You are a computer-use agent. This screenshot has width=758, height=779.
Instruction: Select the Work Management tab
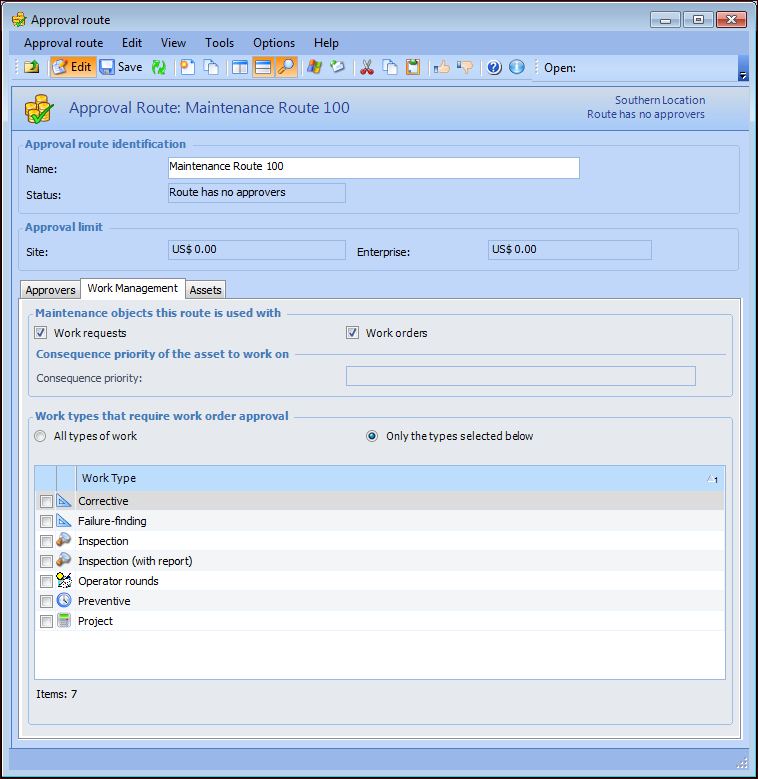click(x=133, y=288)
